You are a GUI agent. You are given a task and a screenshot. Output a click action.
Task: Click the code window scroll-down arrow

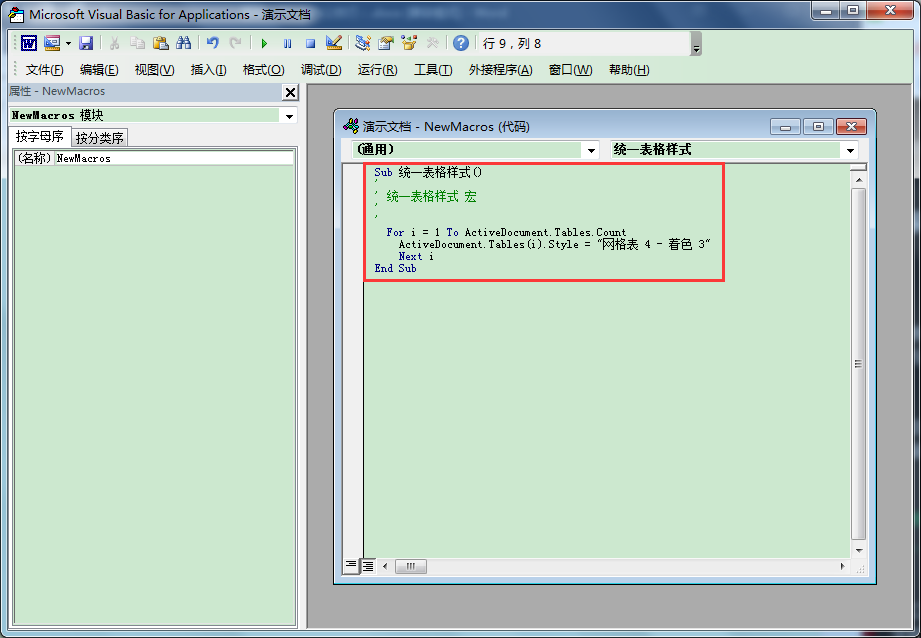click(x=859, y=550)
